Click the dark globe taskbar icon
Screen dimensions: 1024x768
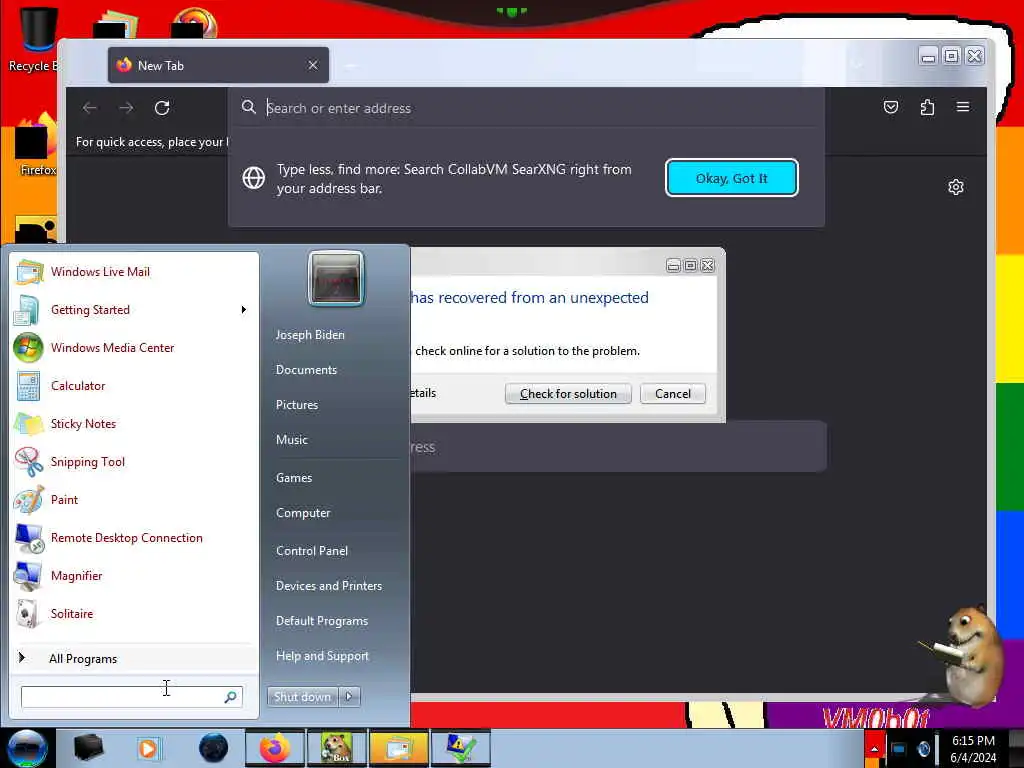pos(214,748)
